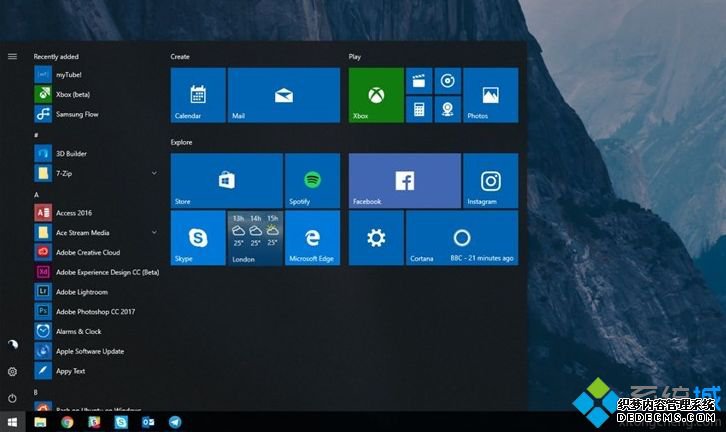Open the Store tile
Screen dimensions: 726x432
[x=227, y=181]
